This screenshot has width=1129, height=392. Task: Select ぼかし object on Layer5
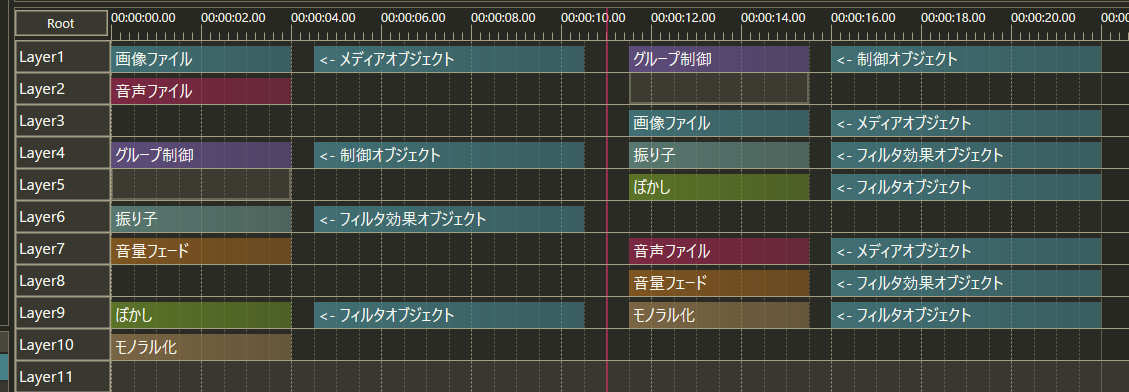719,187
